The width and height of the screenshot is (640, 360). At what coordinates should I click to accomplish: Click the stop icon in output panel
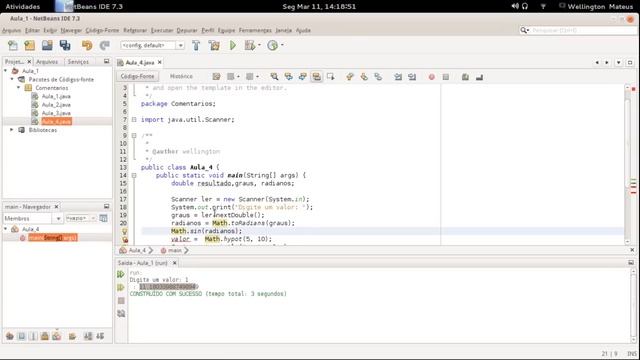click(121, 301)
